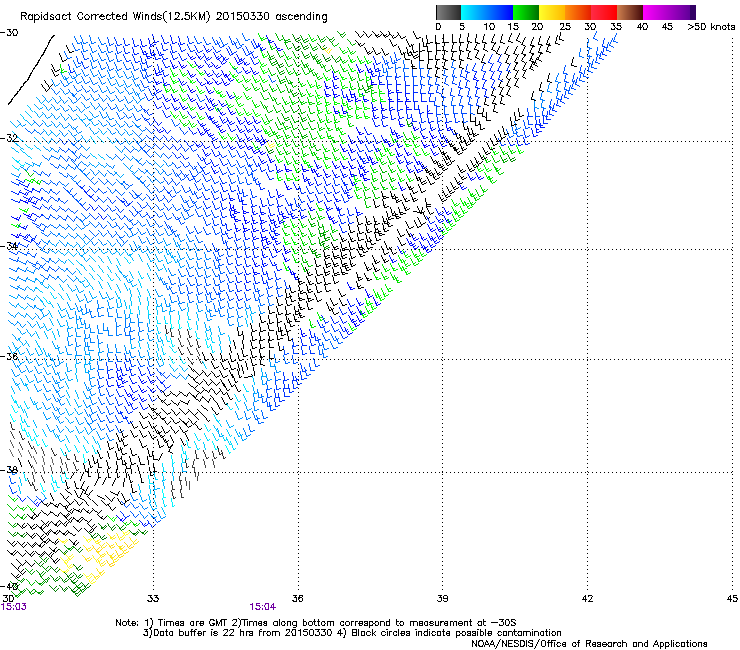Click the '20150330 ascending' date in title
Screen dimensions: 740x650
click(271, 17)
